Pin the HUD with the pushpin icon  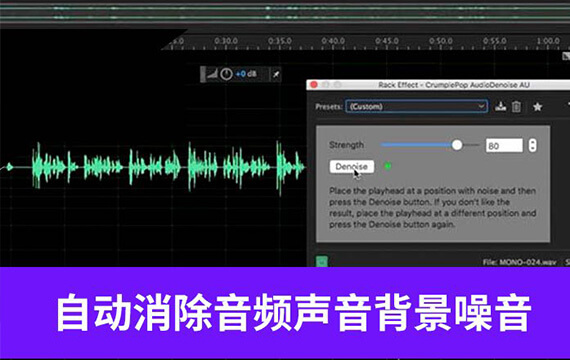pos(276,74)
